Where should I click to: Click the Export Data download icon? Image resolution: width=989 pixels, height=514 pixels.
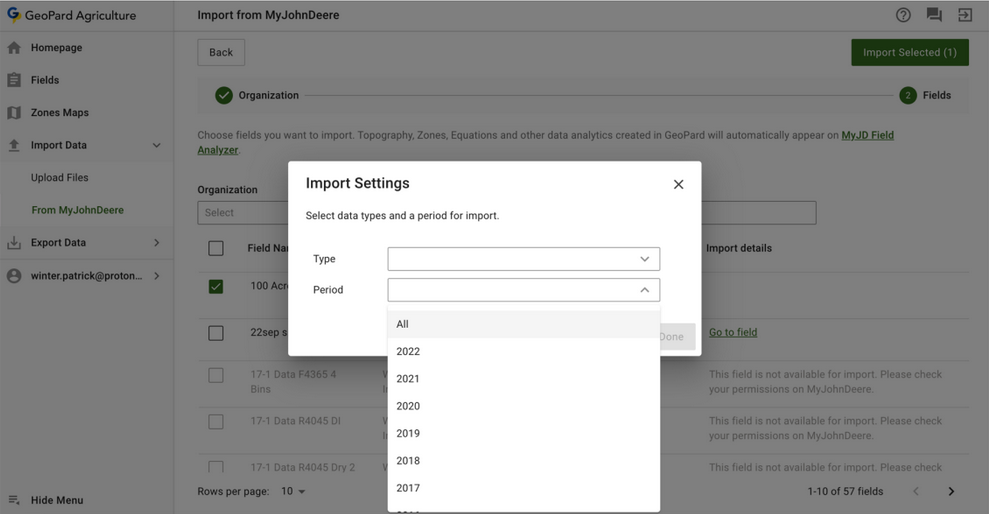click(x=14, y=243)
